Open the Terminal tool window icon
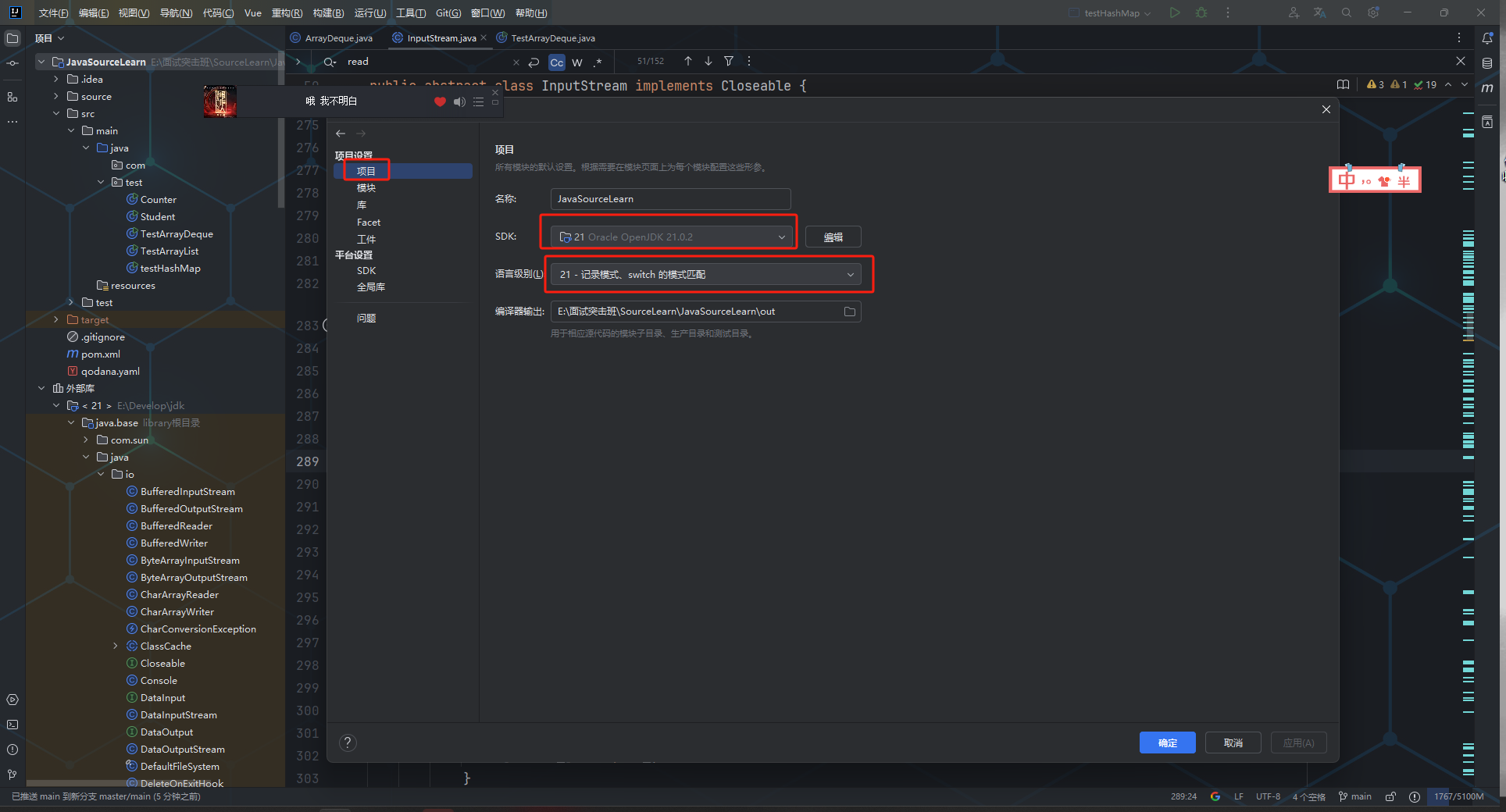The height and width of the screenshot is (812, 1506). pyautogui.click(x=12, y=725)
